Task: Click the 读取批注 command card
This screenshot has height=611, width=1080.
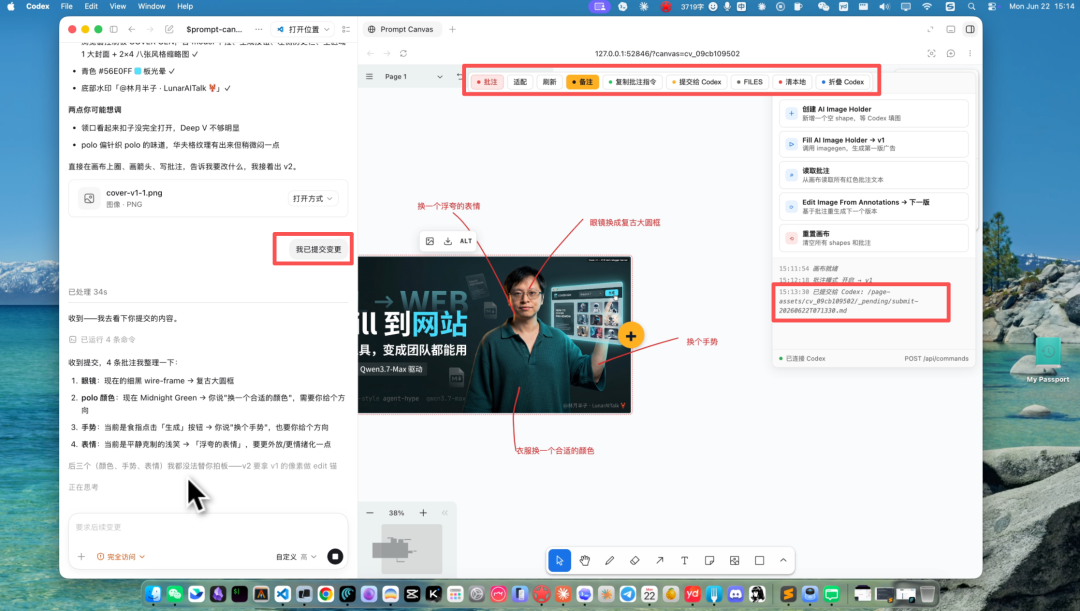Action: (873, 175)
